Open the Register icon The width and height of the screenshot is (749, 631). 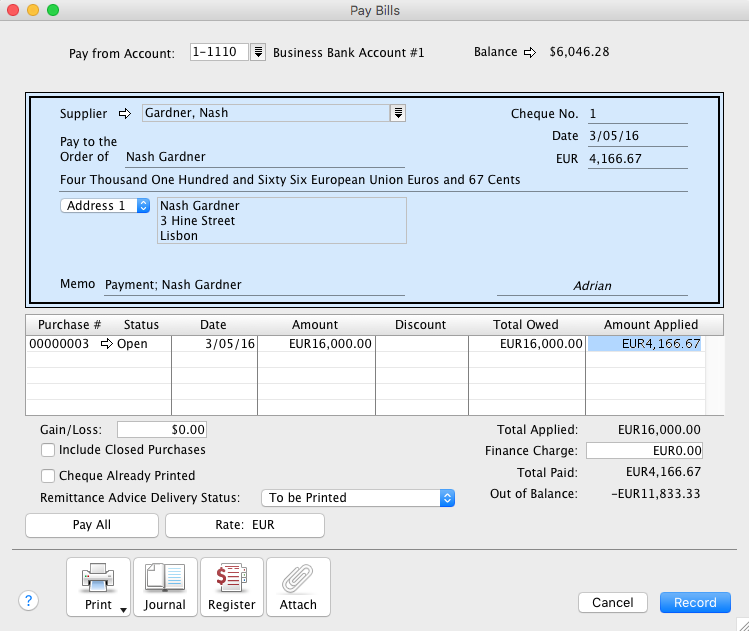(231, 586)
